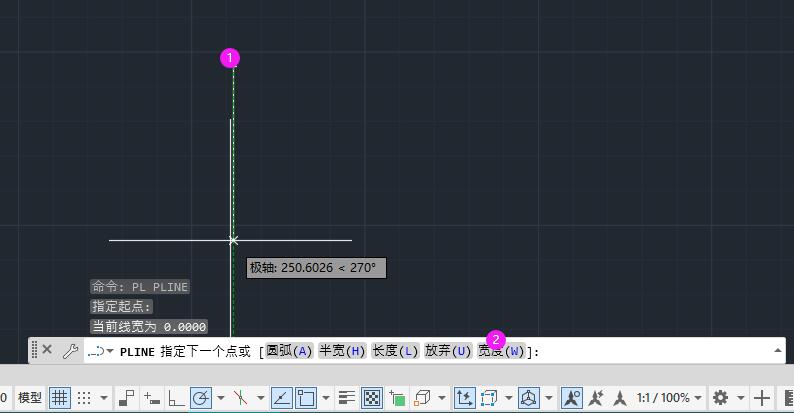Click history line 命令: PL PLINE

[140, 286]
